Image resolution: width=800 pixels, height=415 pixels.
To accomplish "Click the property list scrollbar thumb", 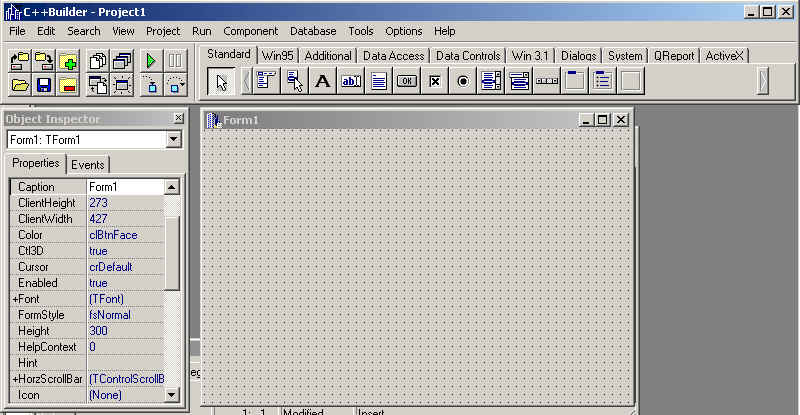I will [172, 253].
